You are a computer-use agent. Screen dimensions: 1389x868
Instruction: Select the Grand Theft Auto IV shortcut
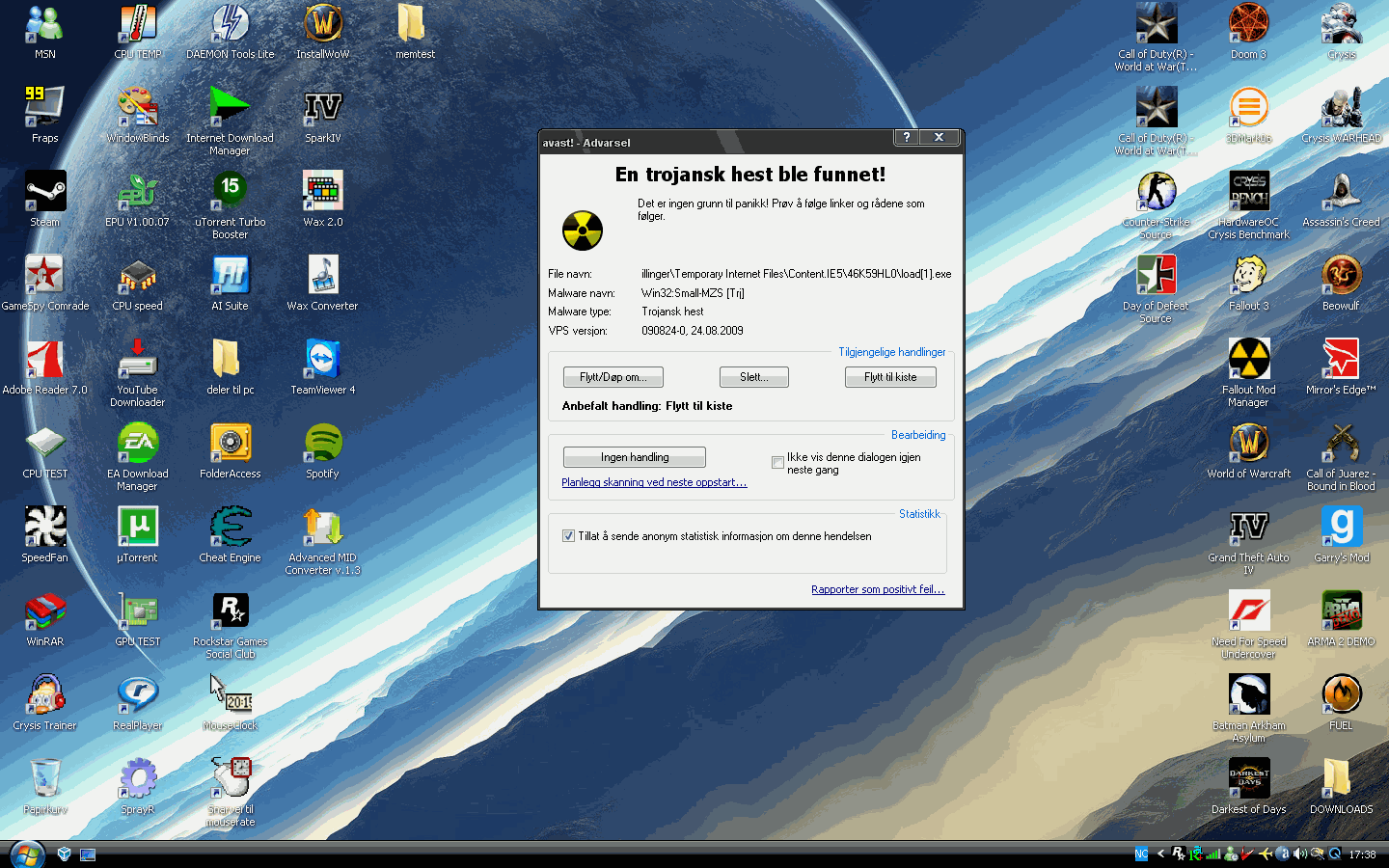[x=1248, y=540]
